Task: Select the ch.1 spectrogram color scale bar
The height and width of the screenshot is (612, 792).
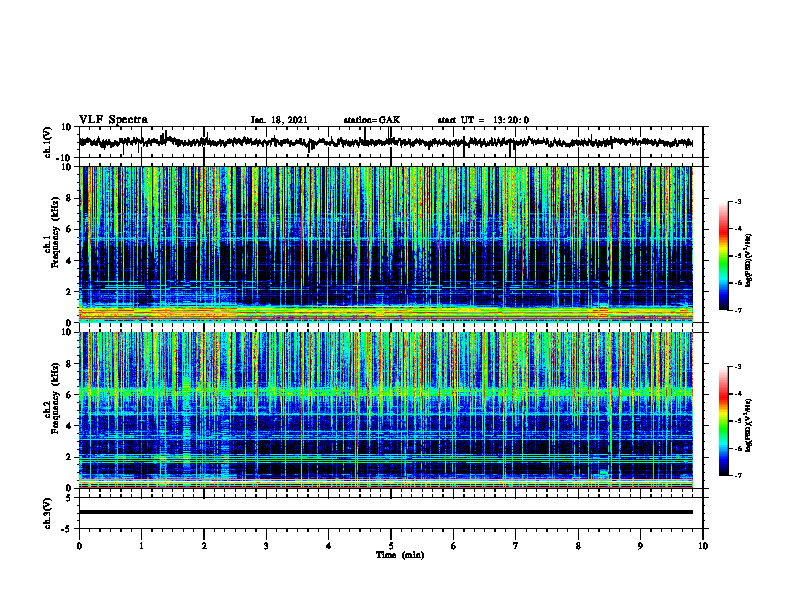Action: click(x=723, y=256)
